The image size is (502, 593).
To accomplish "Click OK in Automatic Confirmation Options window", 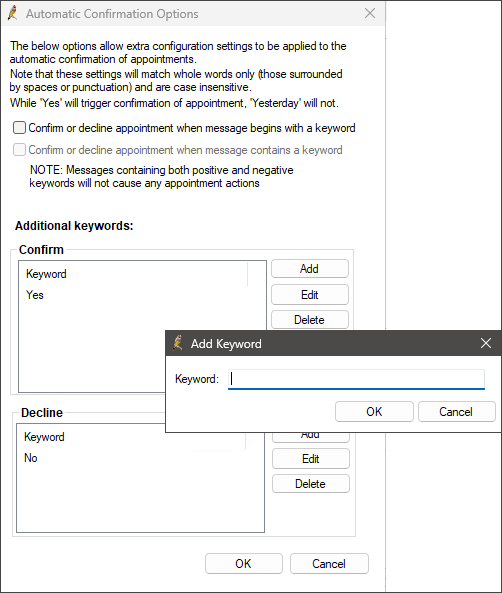I will [243, 564].
